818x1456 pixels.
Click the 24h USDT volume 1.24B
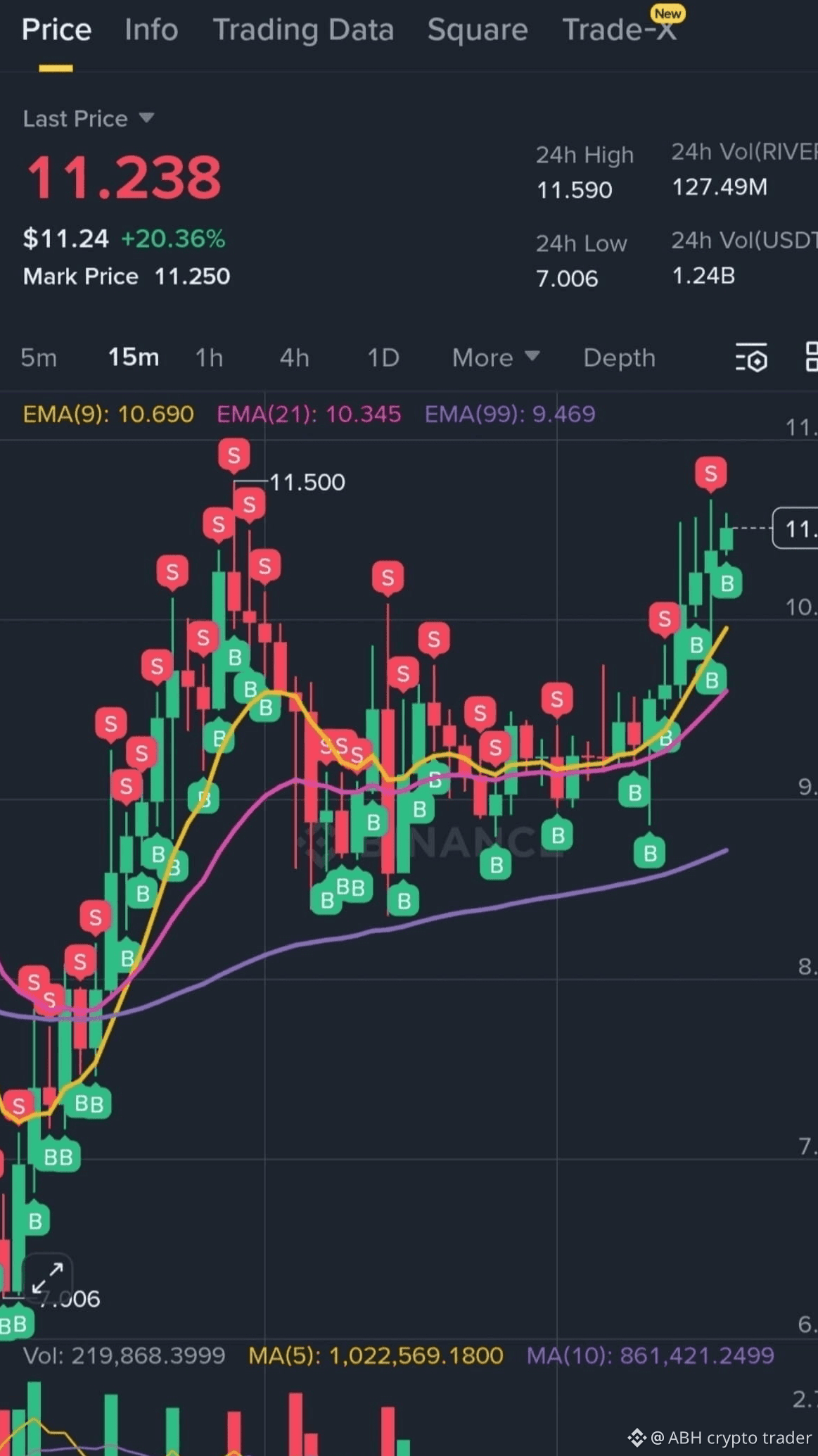(703, 276)
